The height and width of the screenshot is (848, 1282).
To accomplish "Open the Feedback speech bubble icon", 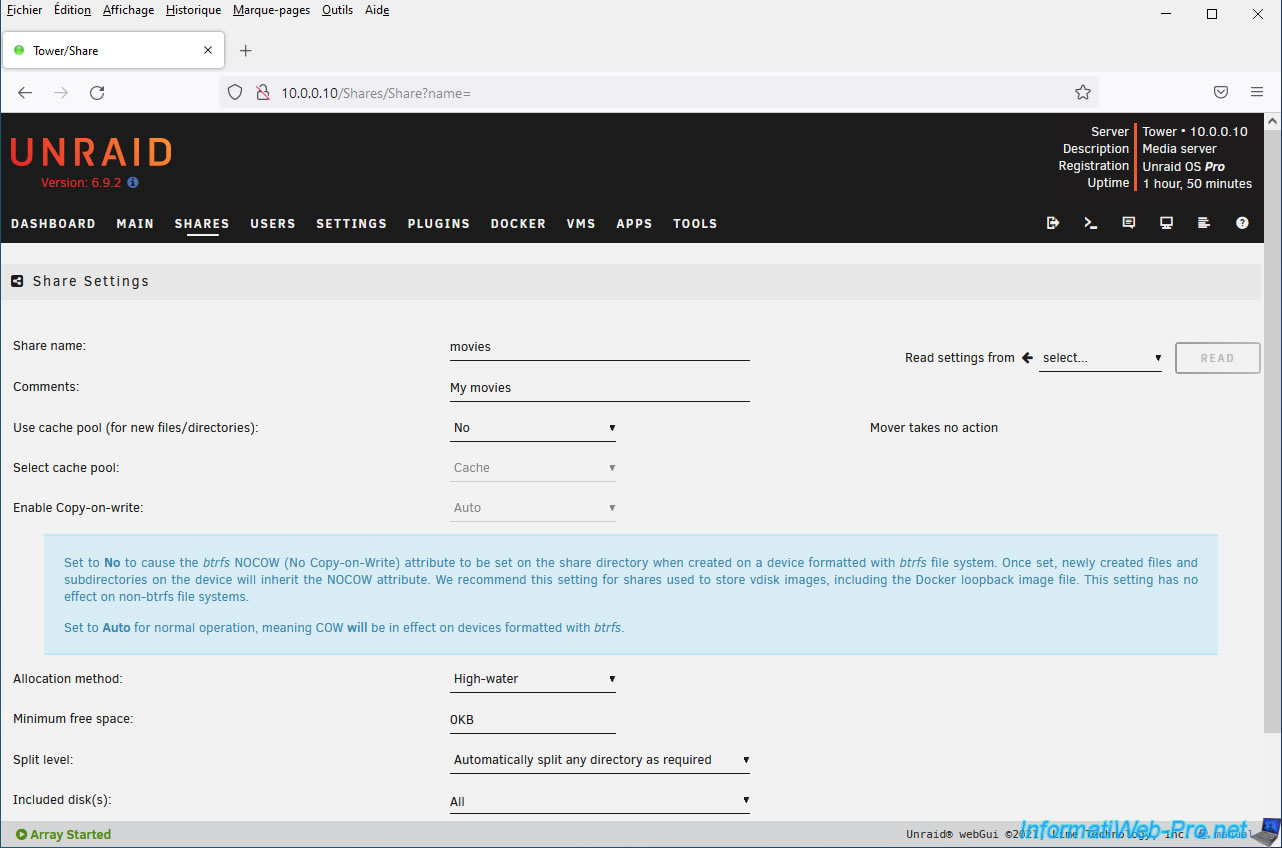I will (1128, 223).
